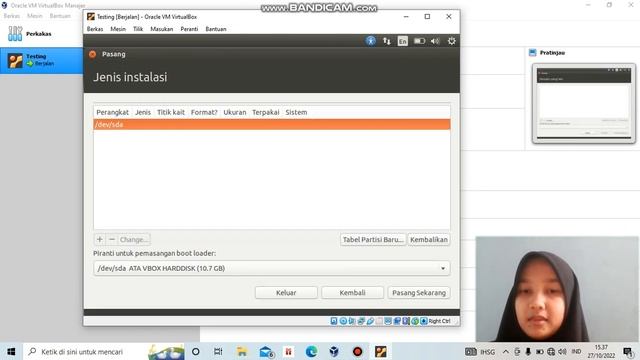This screenshot has width=640, height=360.
Task: Select the /dev/sda row in partition table
Action: (x=272, y=124)
